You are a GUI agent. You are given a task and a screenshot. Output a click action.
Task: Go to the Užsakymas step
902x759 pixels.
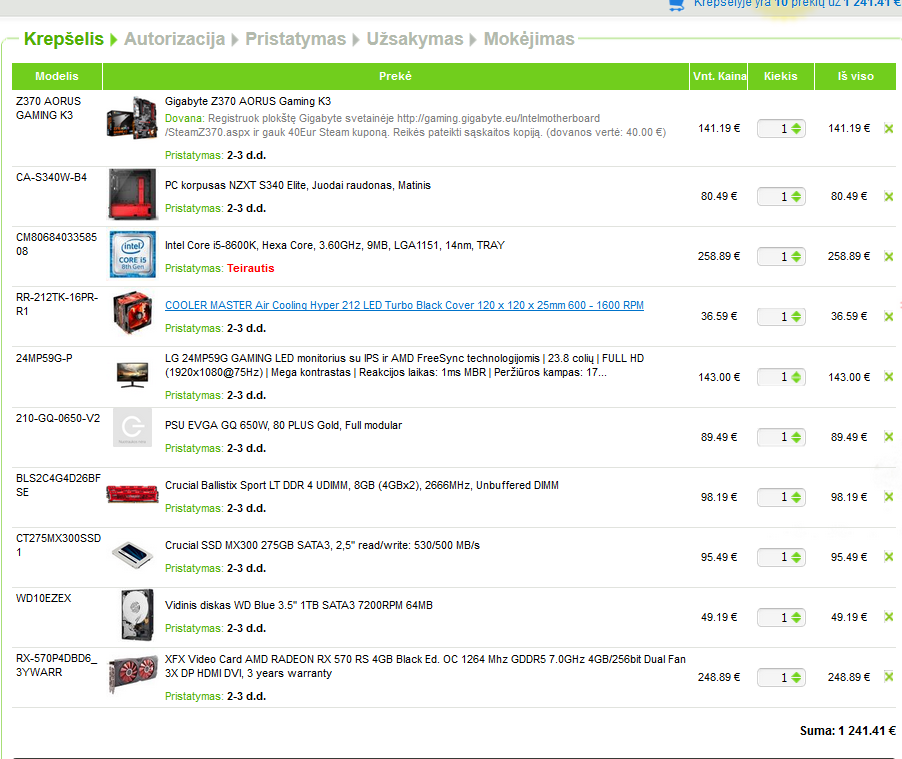(x=415, y=39)
